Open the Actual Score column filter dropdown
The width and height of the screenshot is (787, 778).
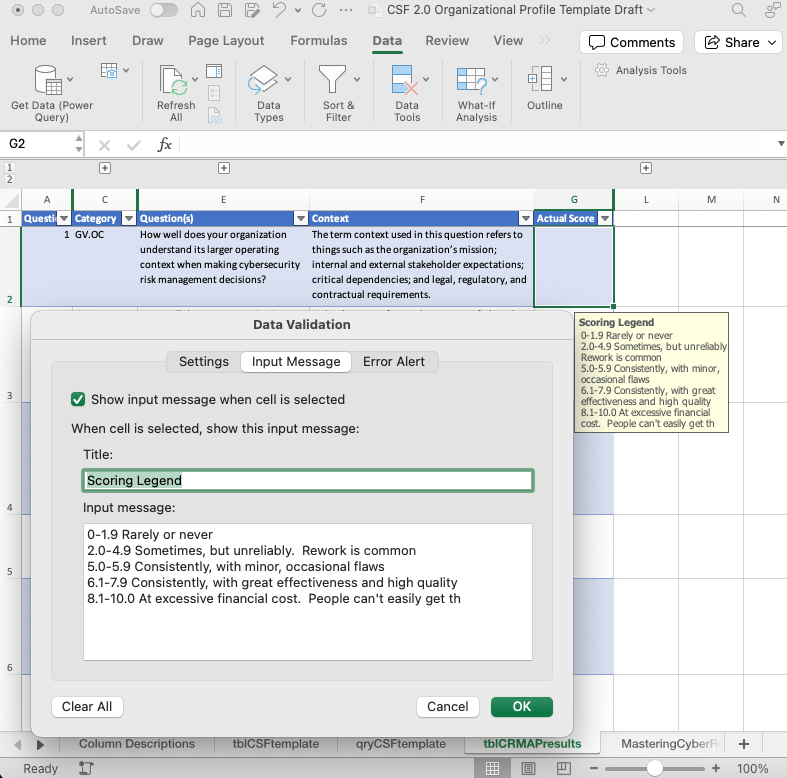click(x=604, y=218)
